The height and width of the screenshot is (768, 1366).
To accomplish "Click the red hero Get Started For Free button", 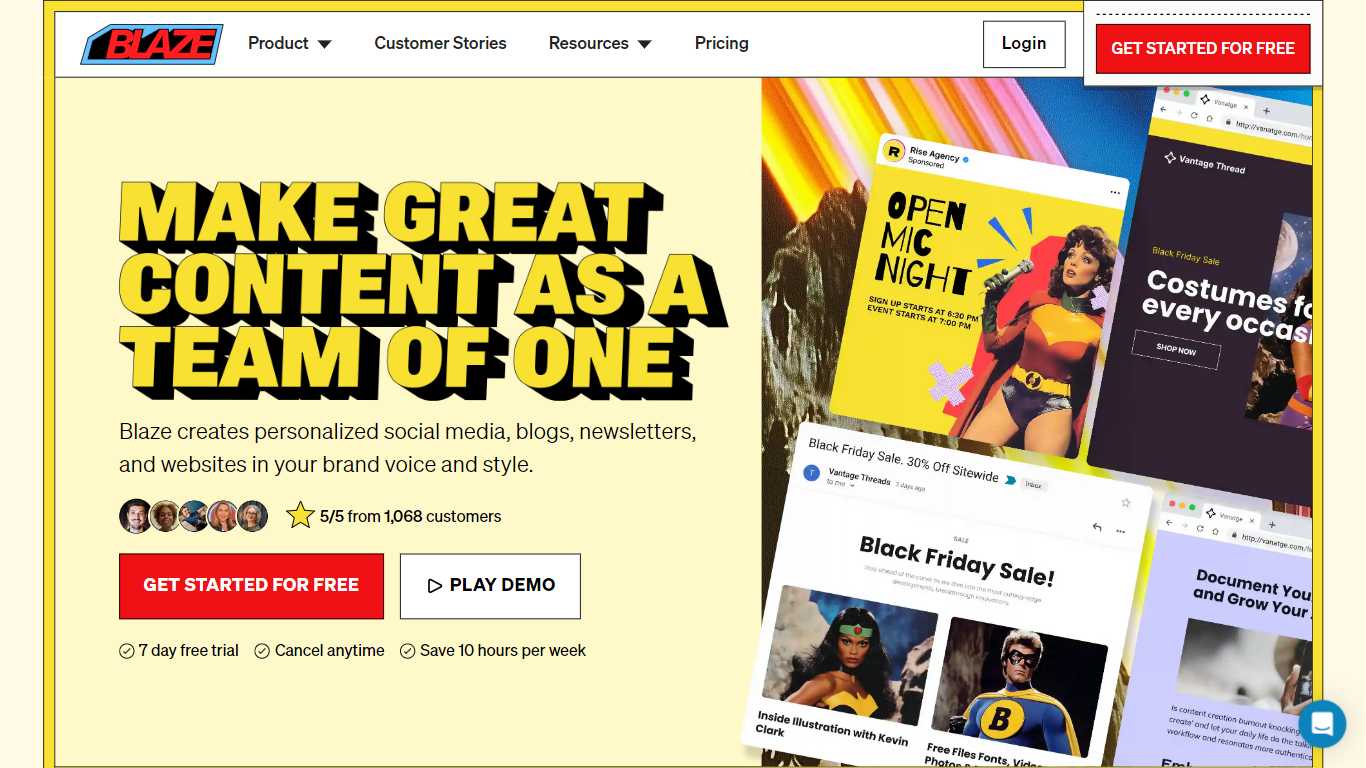I will [251, 586].
